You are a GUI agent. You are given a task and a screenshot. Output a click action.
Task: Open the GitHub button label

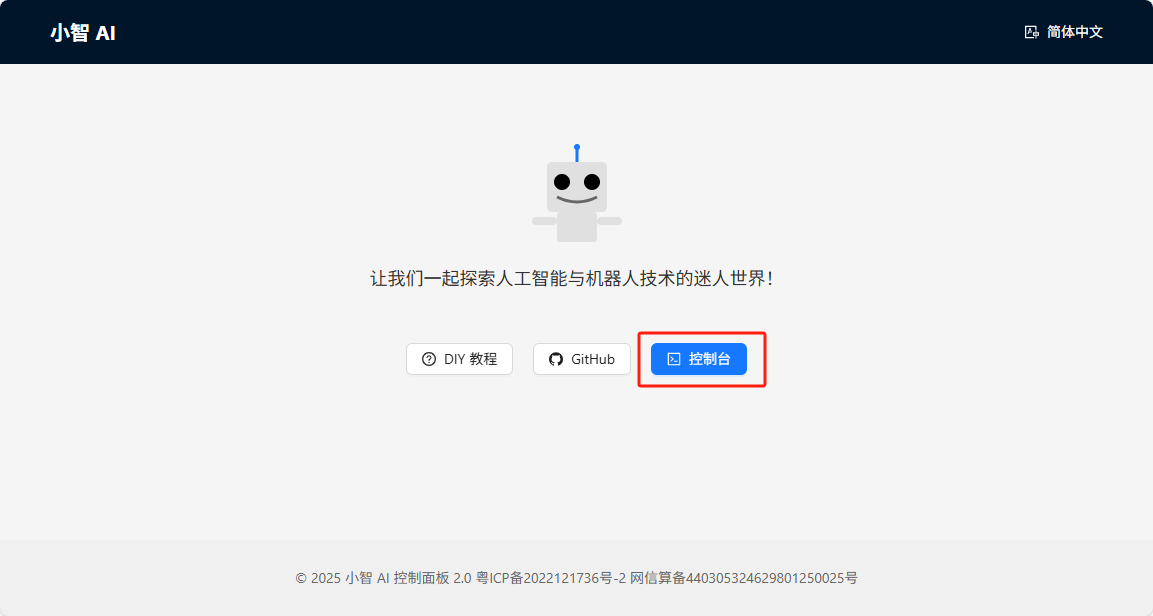[593, 359]
